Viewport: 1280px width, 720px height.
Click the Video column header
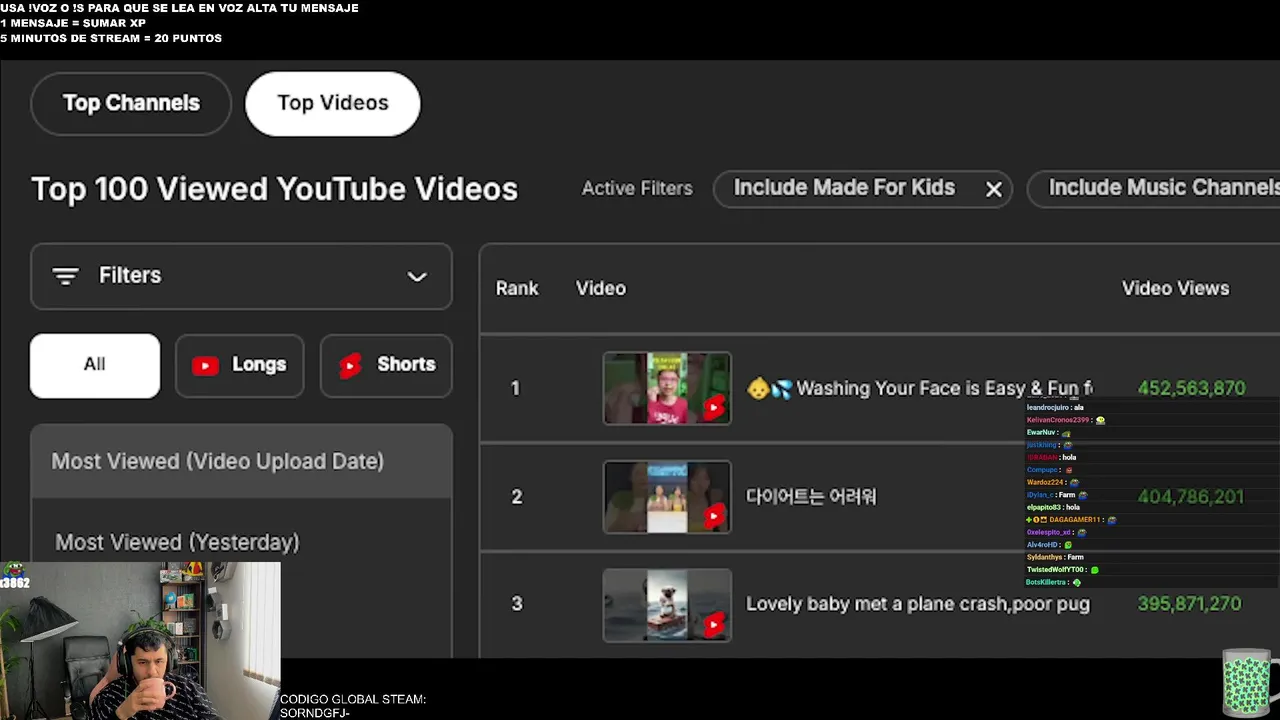click(601, 288)
